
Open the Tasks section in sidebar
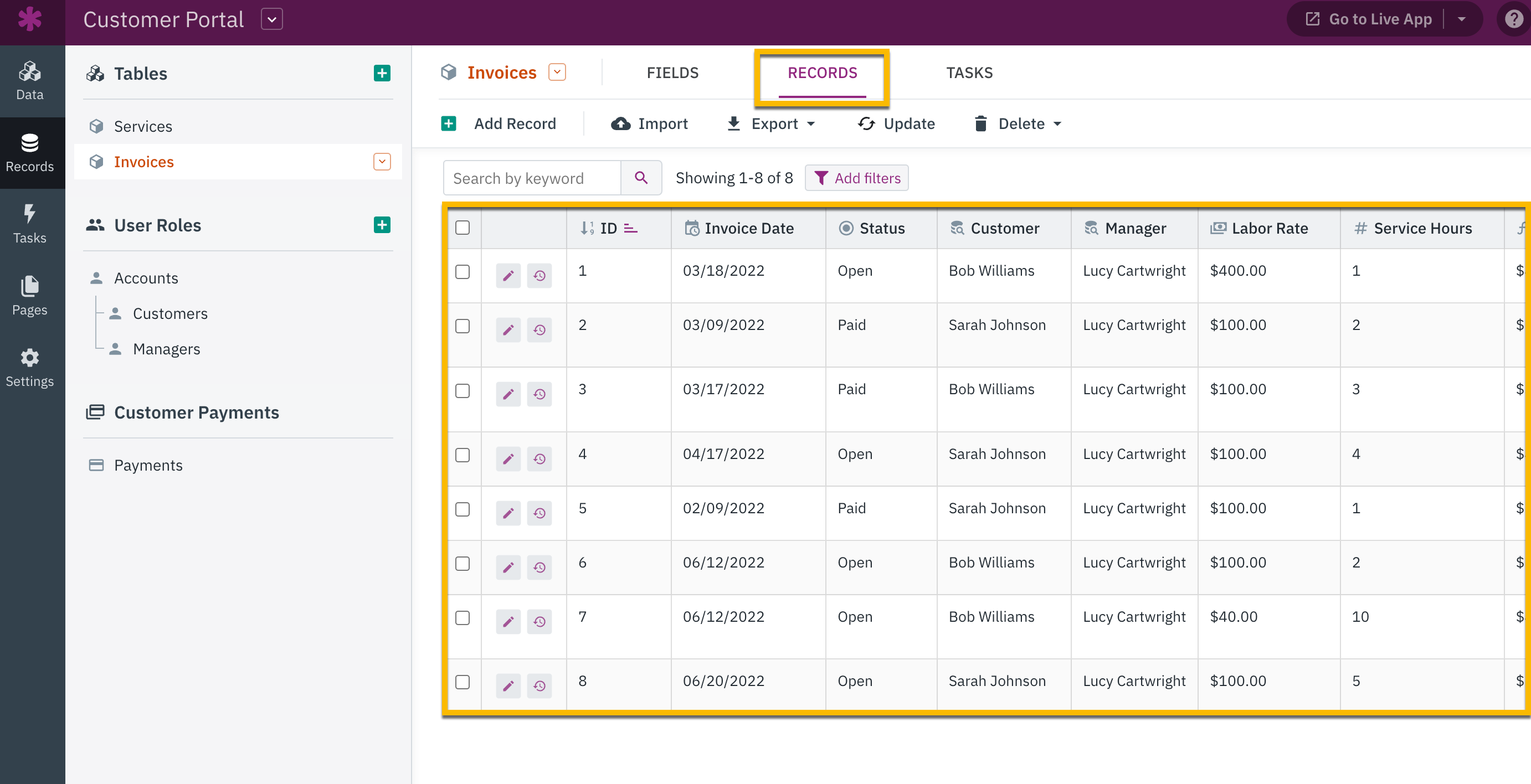pos(30,224)
